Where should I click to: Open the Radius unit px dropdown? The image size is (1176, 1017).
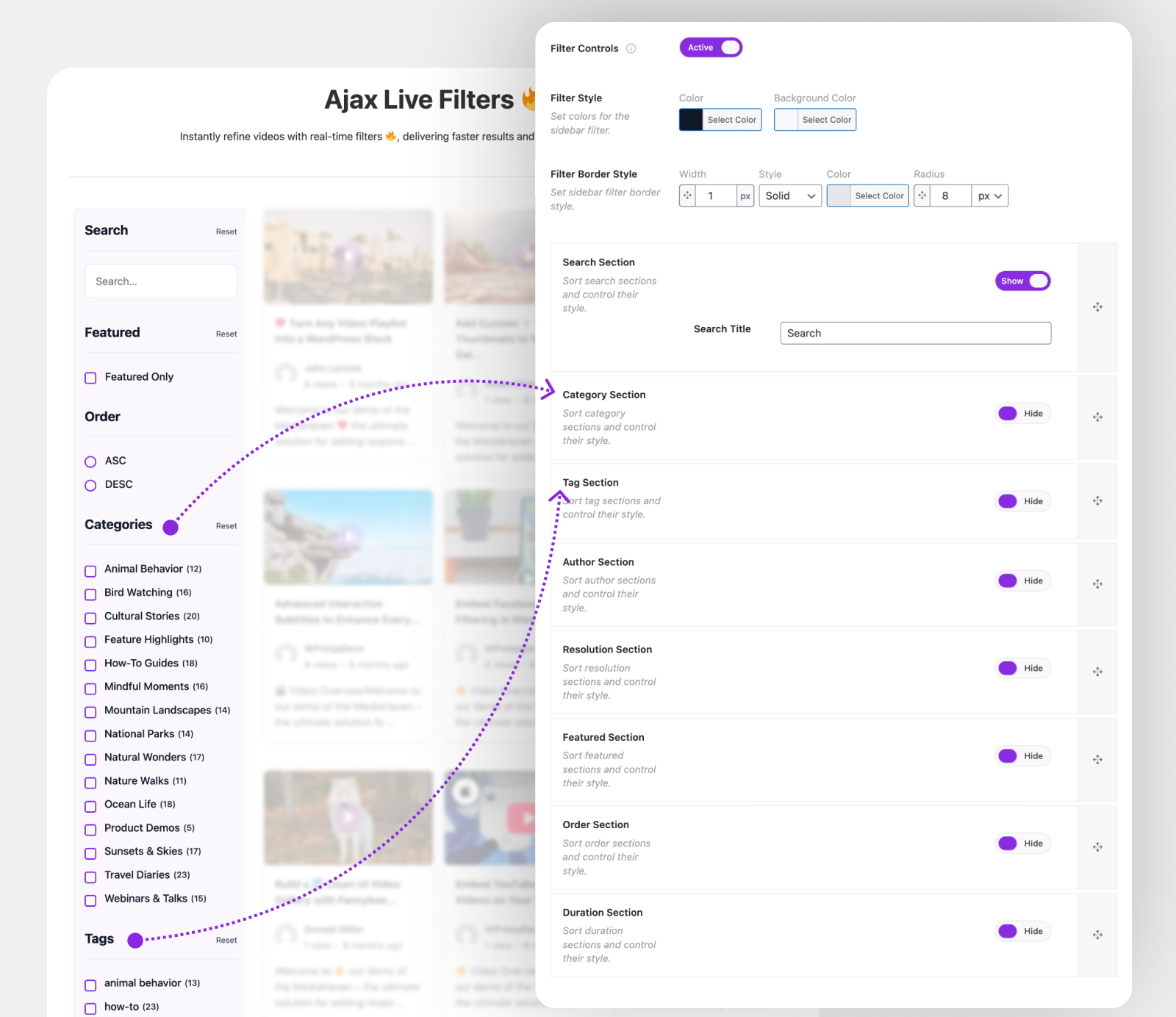[x=989, y=196]
